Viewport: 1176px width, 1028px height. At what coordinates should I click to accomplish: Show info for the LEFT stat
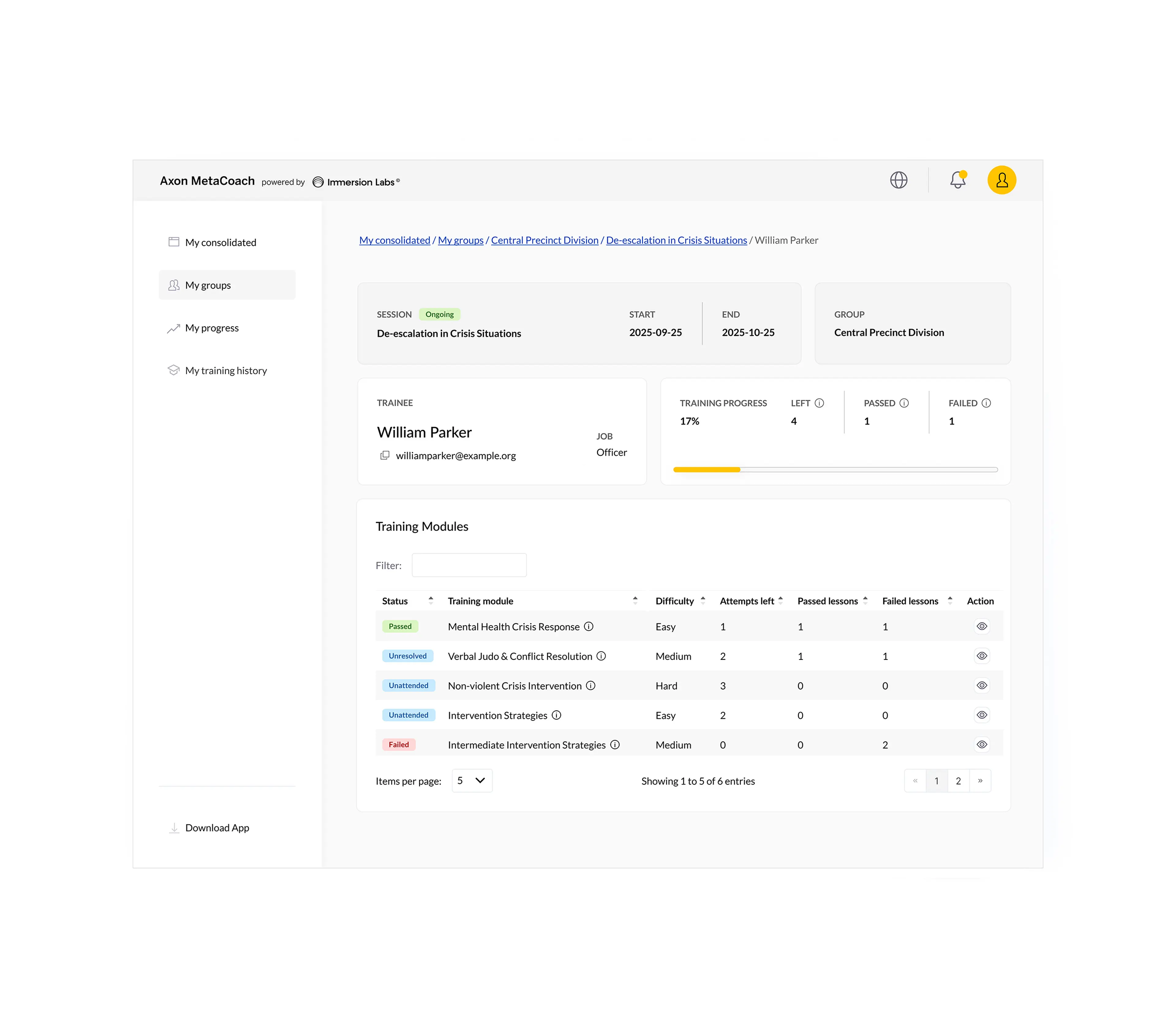pyautogui.click(x=819, y=403)
